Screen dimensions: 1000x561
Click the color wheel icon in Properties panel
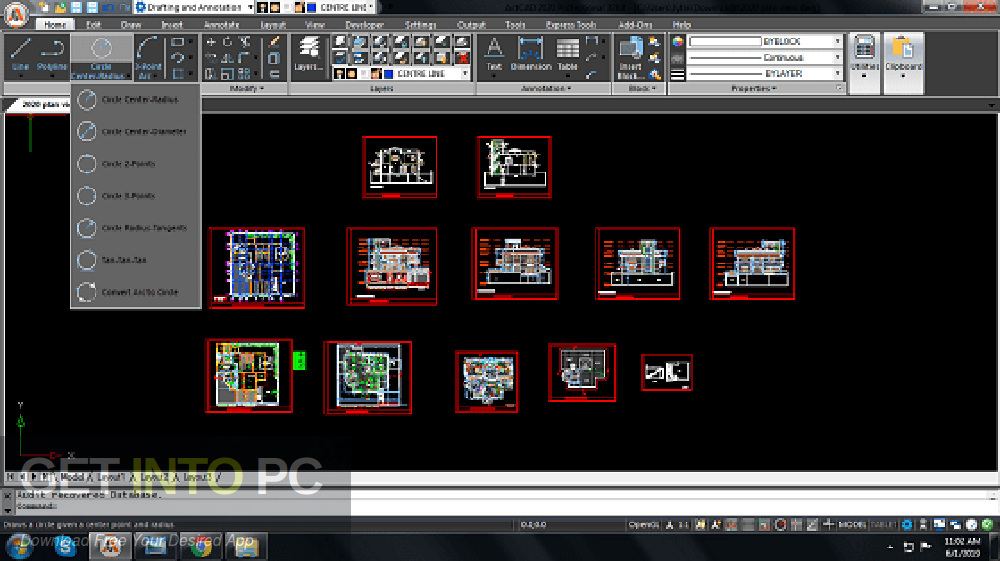click(677, 41)
